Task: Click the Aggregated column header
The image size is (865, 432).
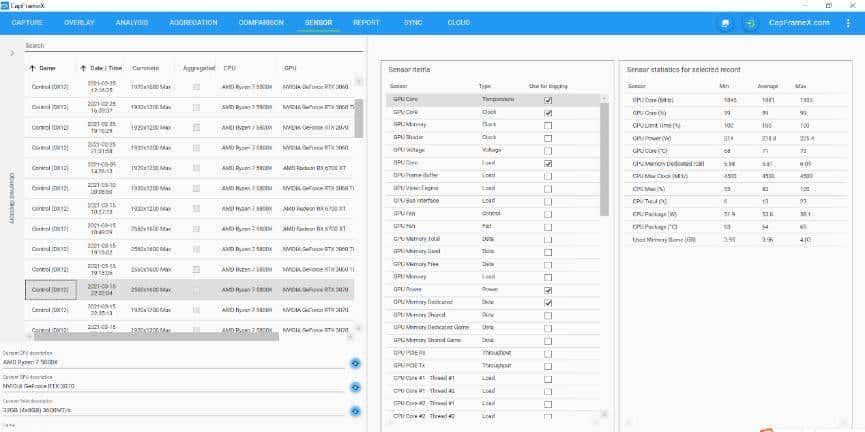Action: point(199,68)
